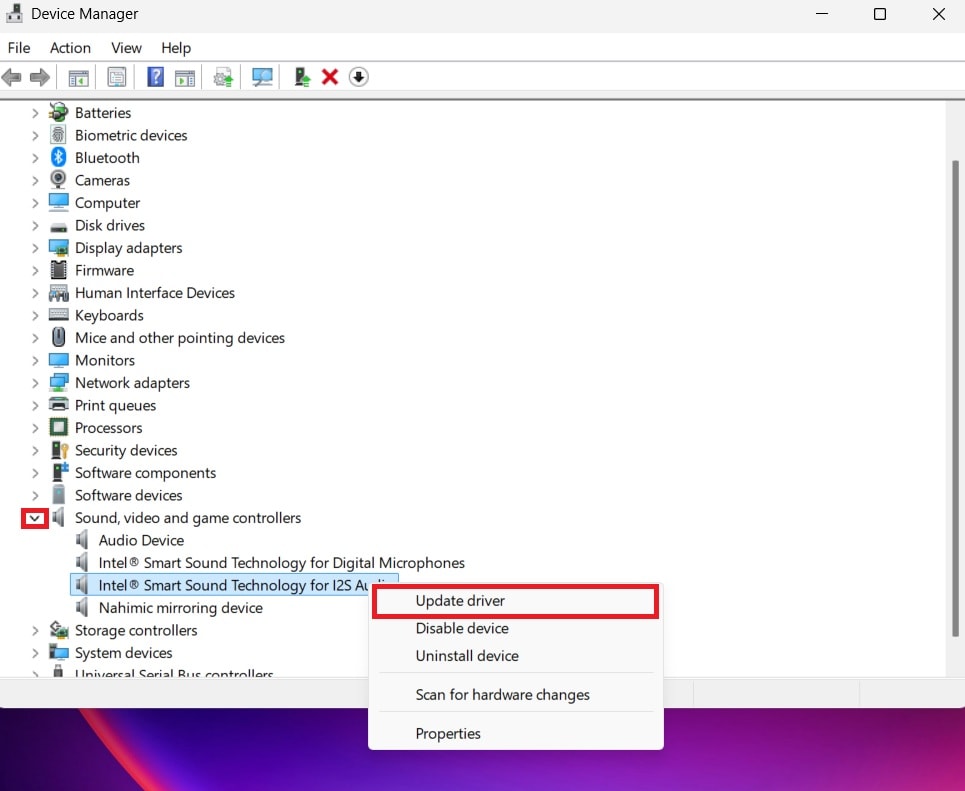
Task: Select the Security devices label
Action: (126, 450)
